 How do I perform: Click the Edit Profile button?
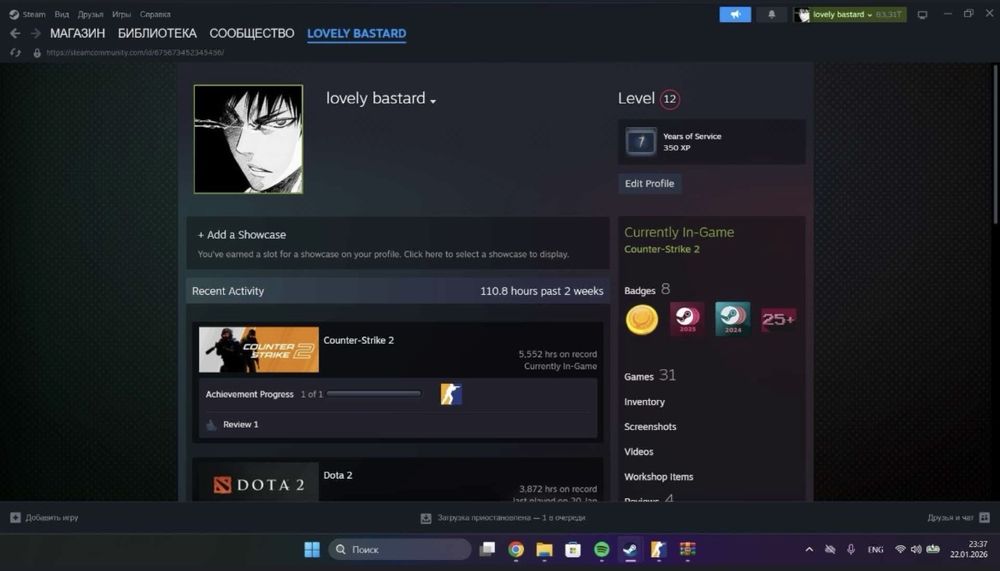point(649,184)
